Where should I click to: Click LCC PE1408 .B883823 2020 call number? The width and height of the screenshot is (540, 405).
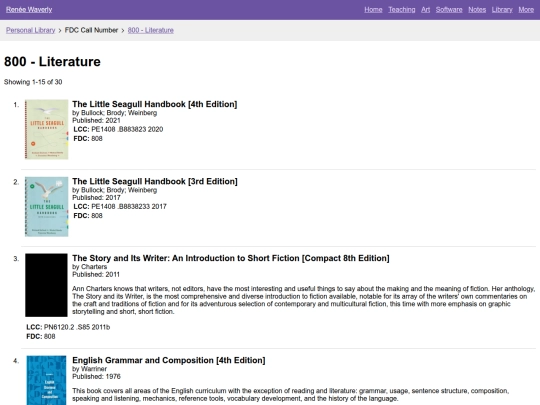pyautogui.click(x=118, y=129)
